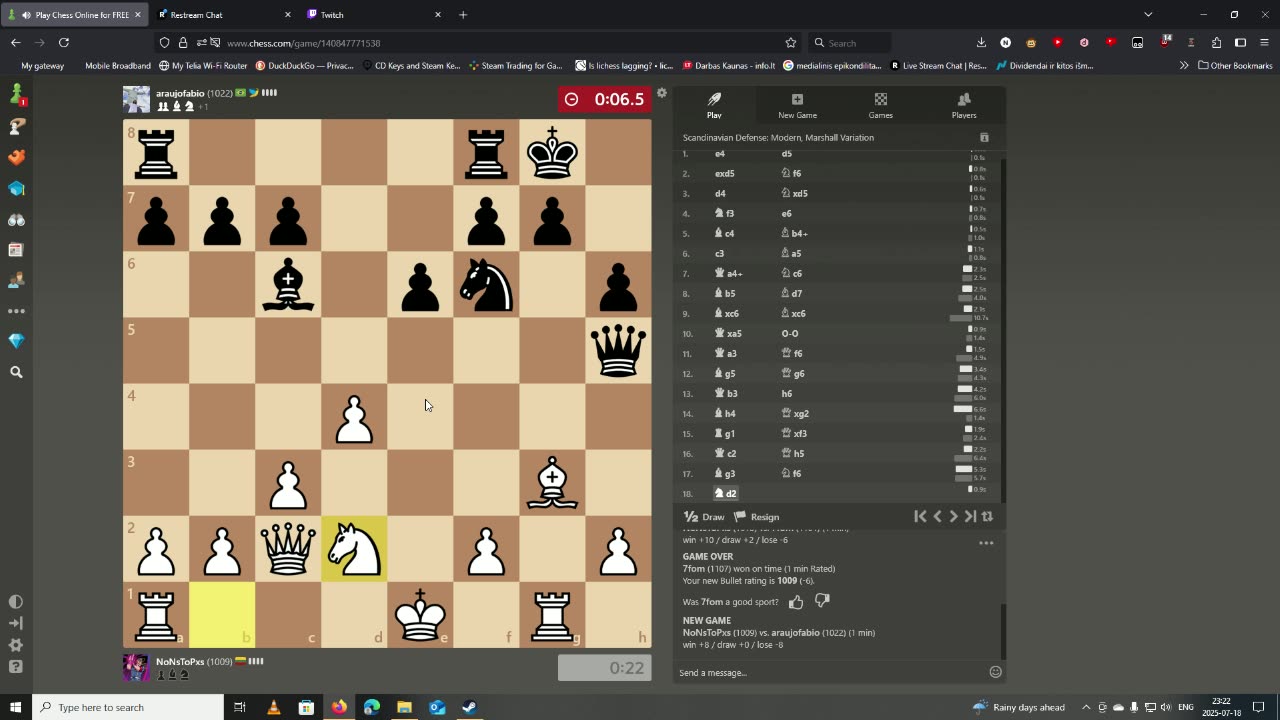Click the blue diamond membership icon
Screen dimensions: 1280x720
coord(16,341)
